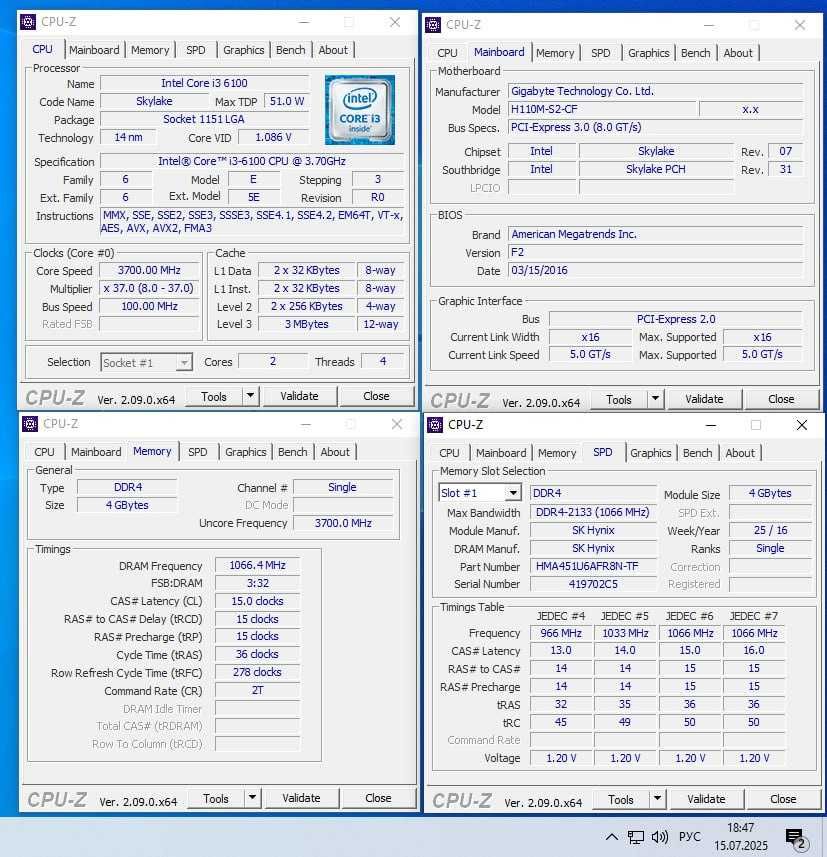Select Week/Year value '25 / 16'

point(770,530)
